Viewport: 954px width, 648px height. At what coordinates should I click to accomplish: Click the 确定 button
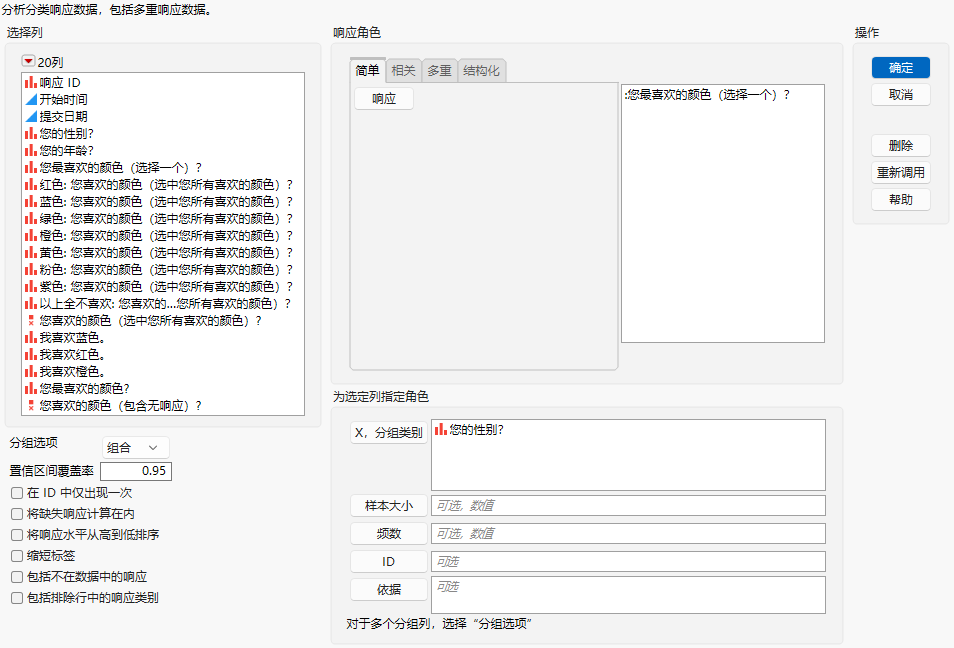click(x=900, y=68)
